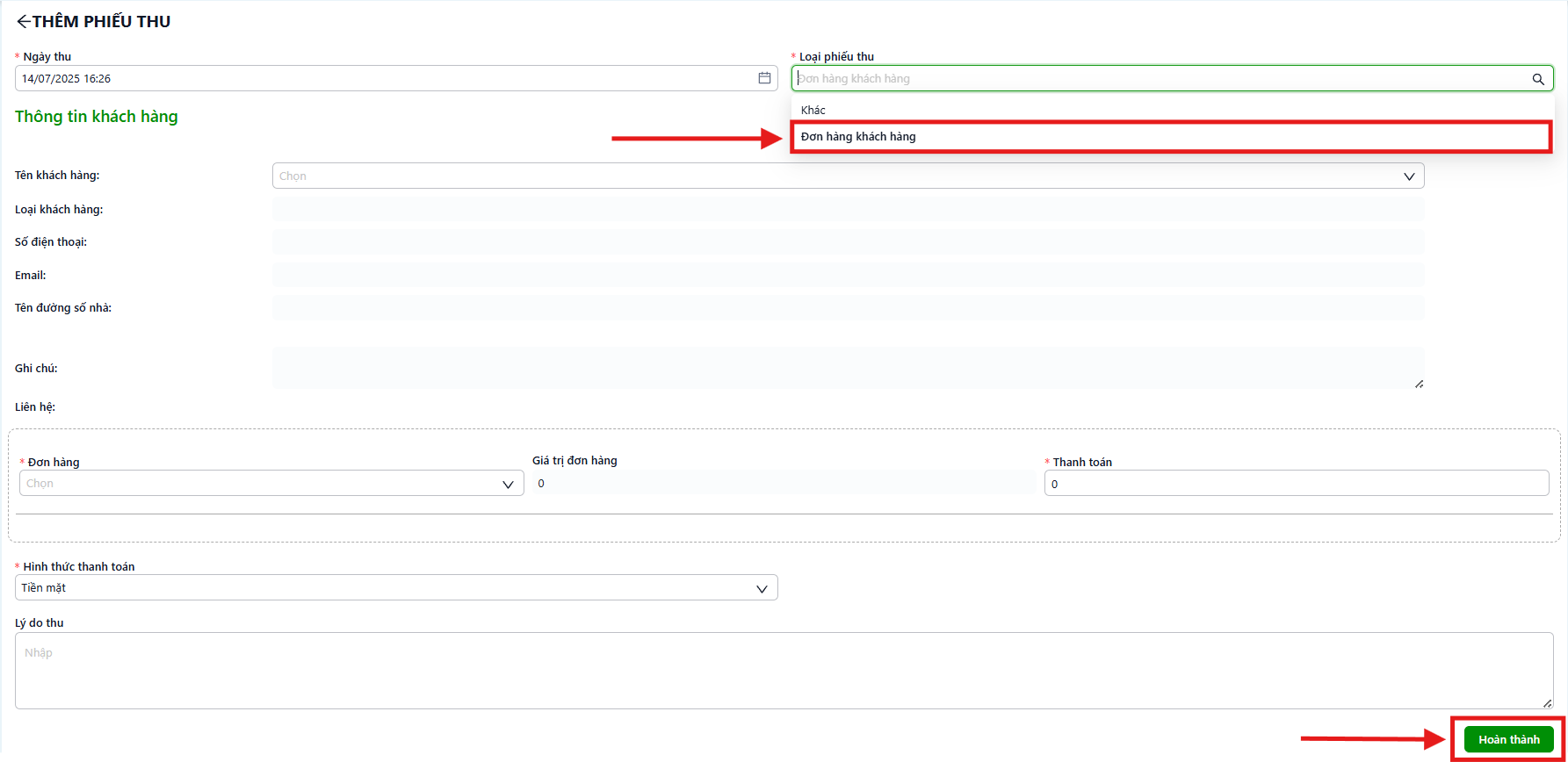Image resolution: width=1568 pixels, height=762 pixels.
Task: Click the Liên hệ label
Action: pos(35,406)
